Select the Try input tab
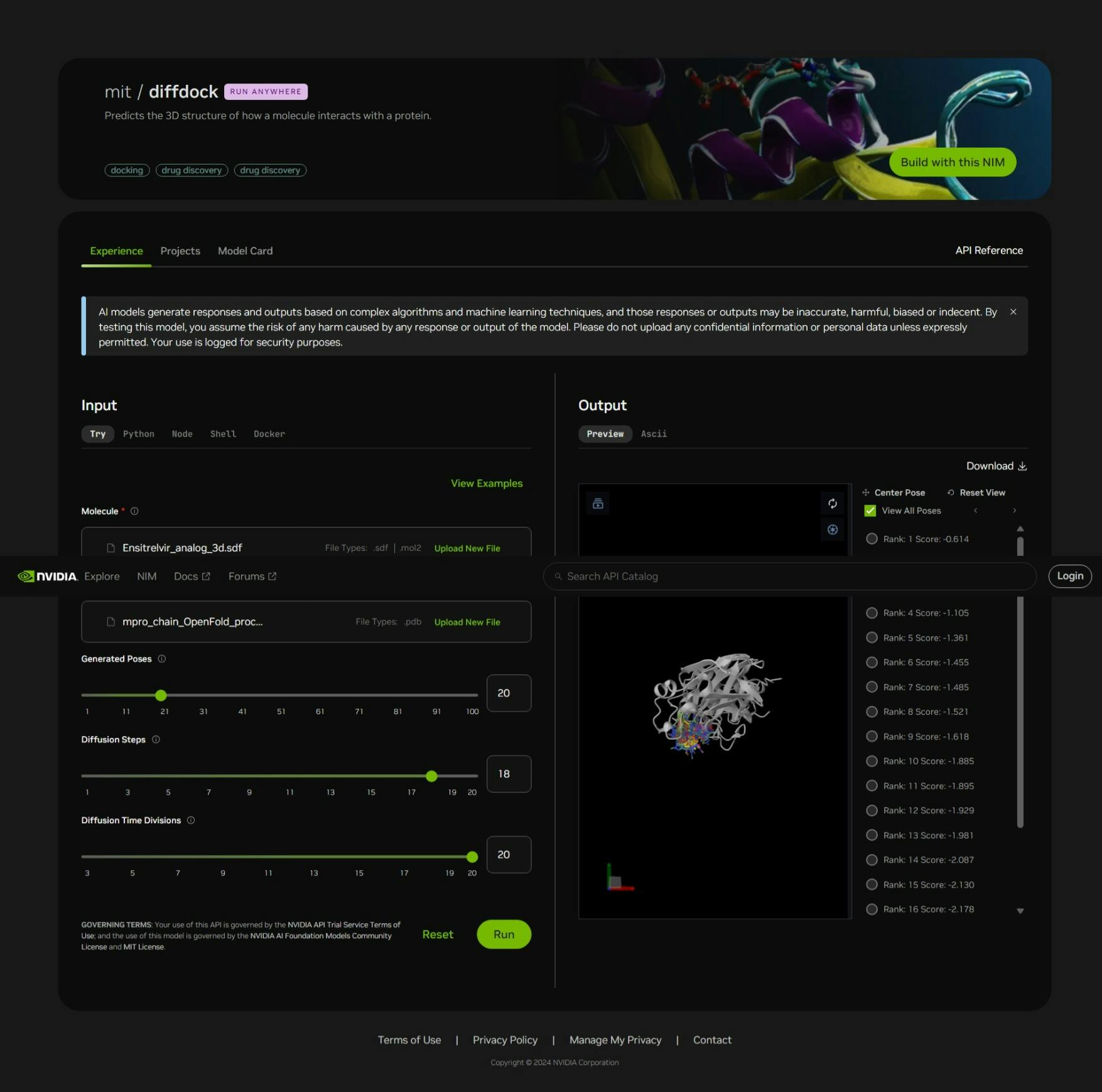1102x1092 pixels. (x=97, y=434)
